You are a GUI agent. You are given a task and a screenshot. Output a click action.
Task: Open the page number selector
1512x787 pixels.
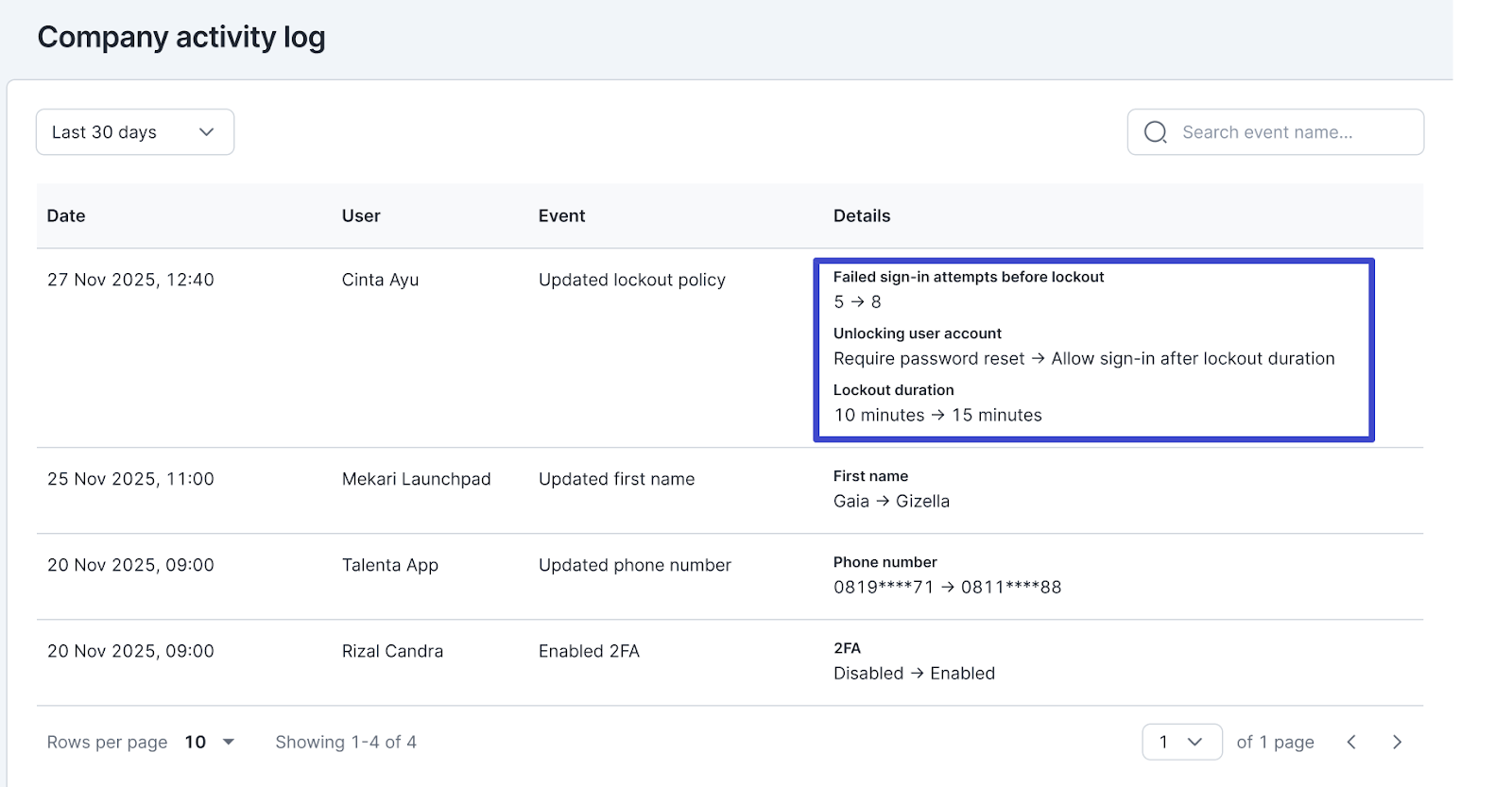pyautogui.click(x=1181, y=743)
